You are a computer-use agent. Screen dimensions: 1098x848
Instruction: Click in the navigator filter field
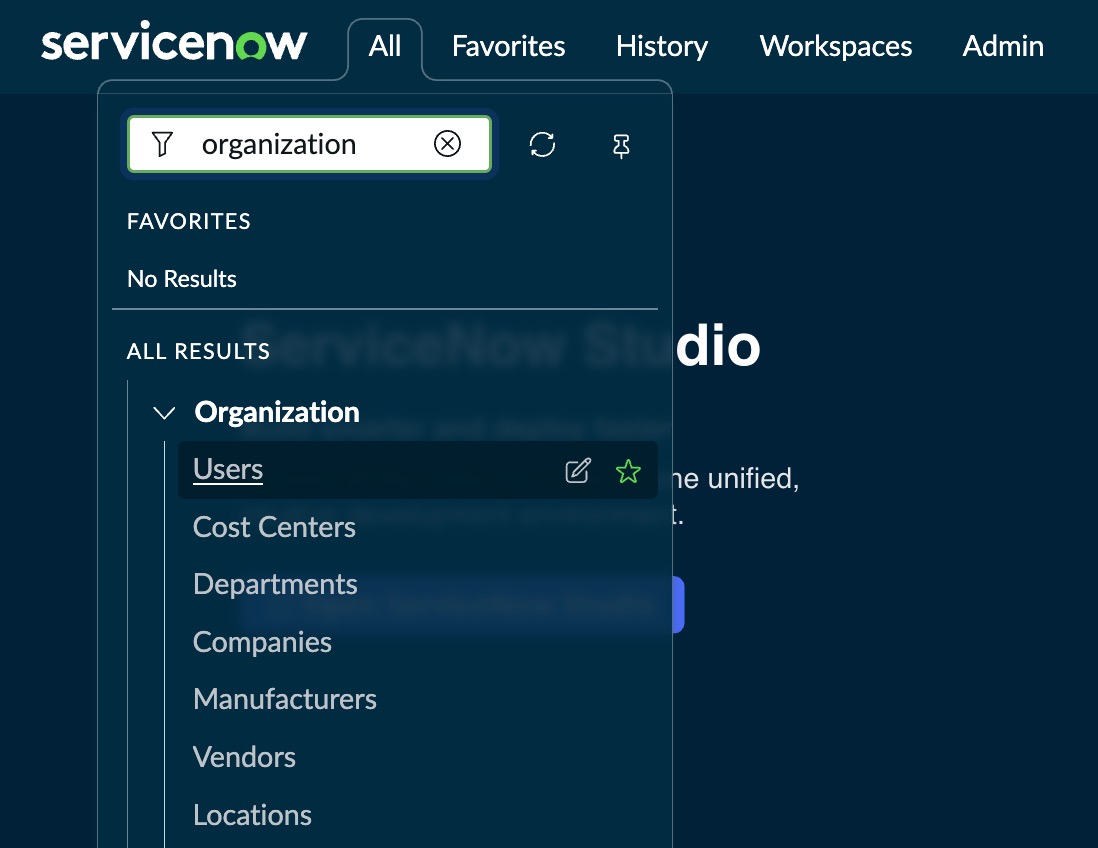[309, 144]
